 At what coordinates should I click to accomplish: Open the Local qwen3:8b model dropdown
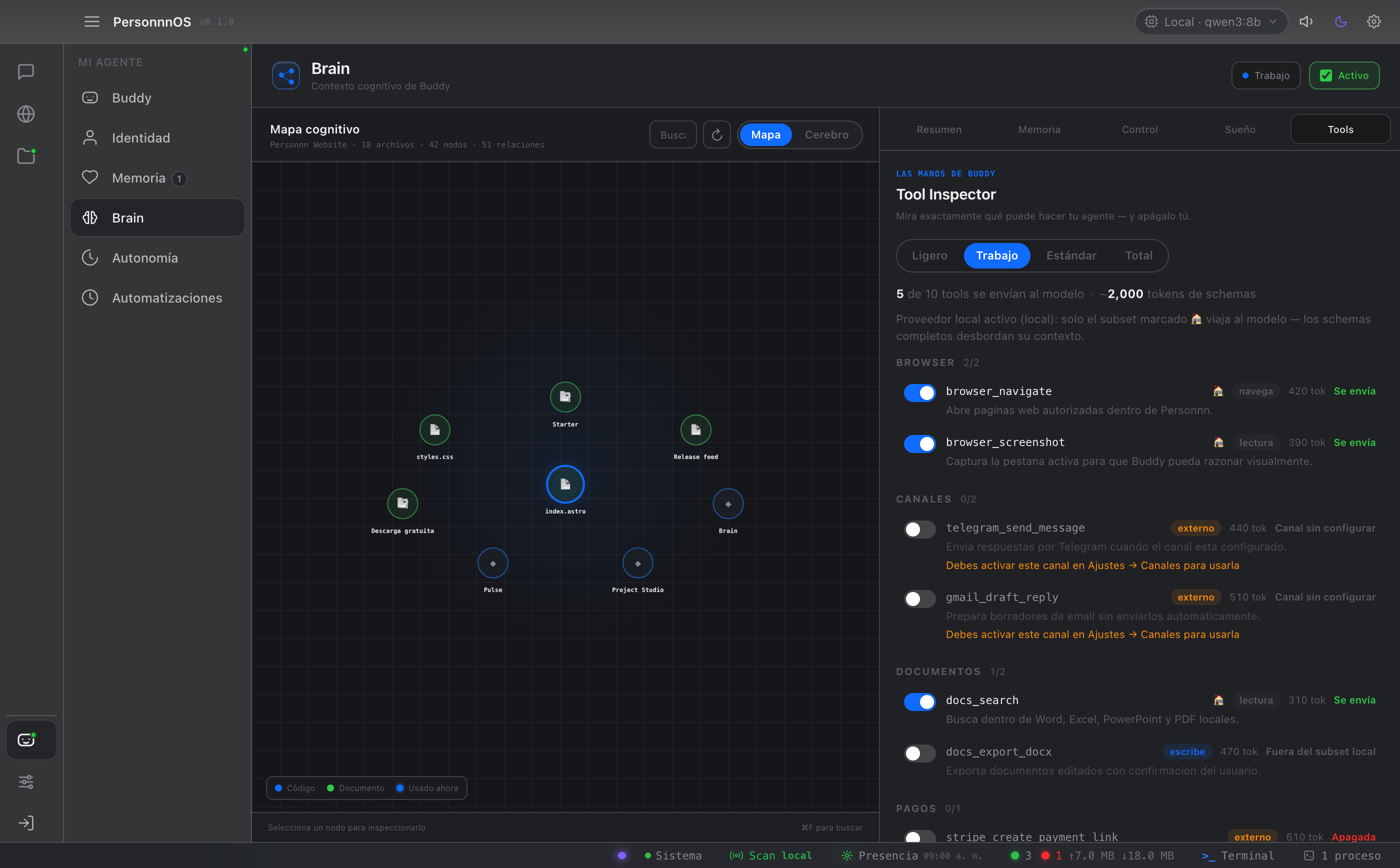tap(1211, 22)
